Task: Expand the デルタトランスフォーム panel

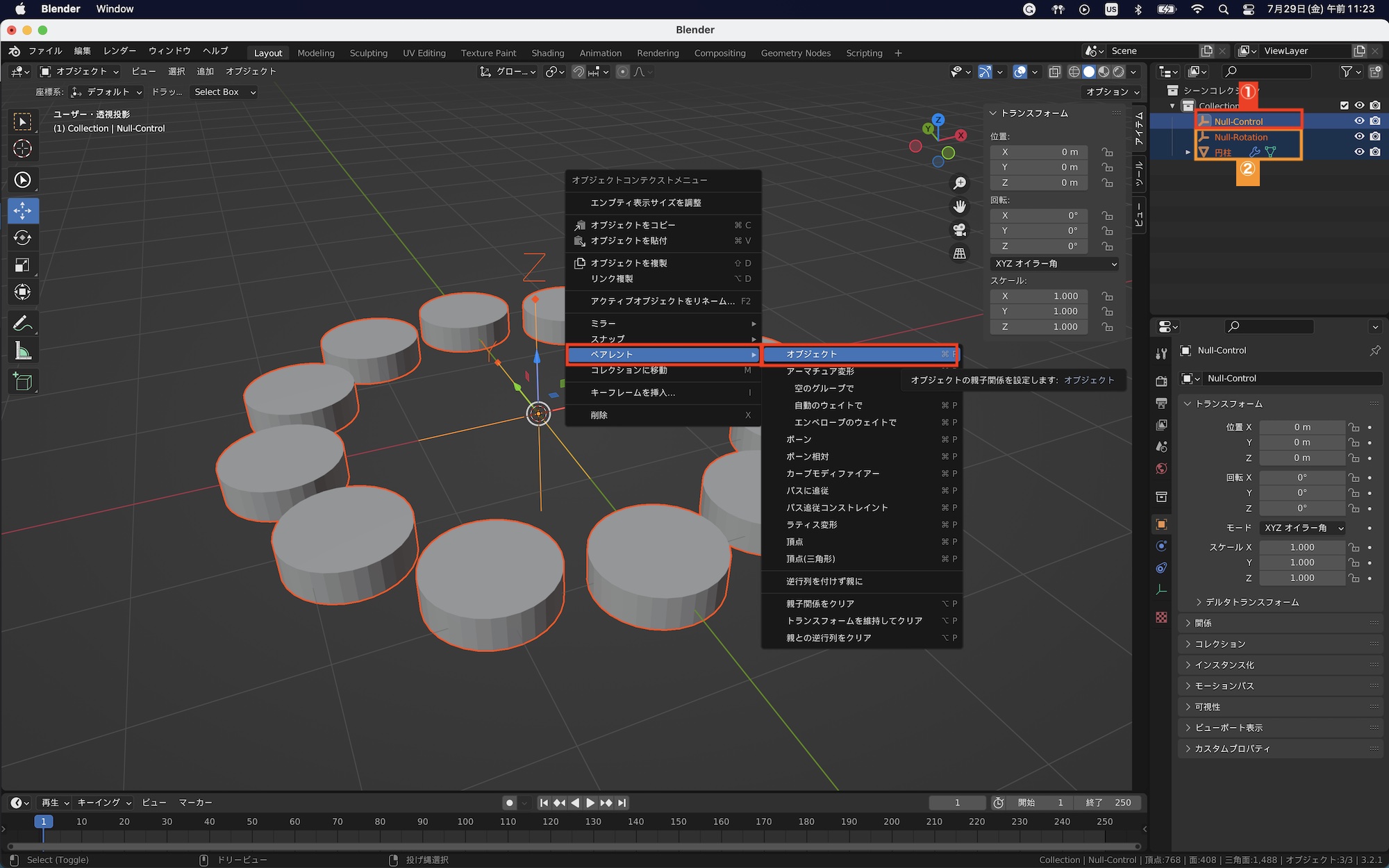Action: click(x=1251, y=602)
